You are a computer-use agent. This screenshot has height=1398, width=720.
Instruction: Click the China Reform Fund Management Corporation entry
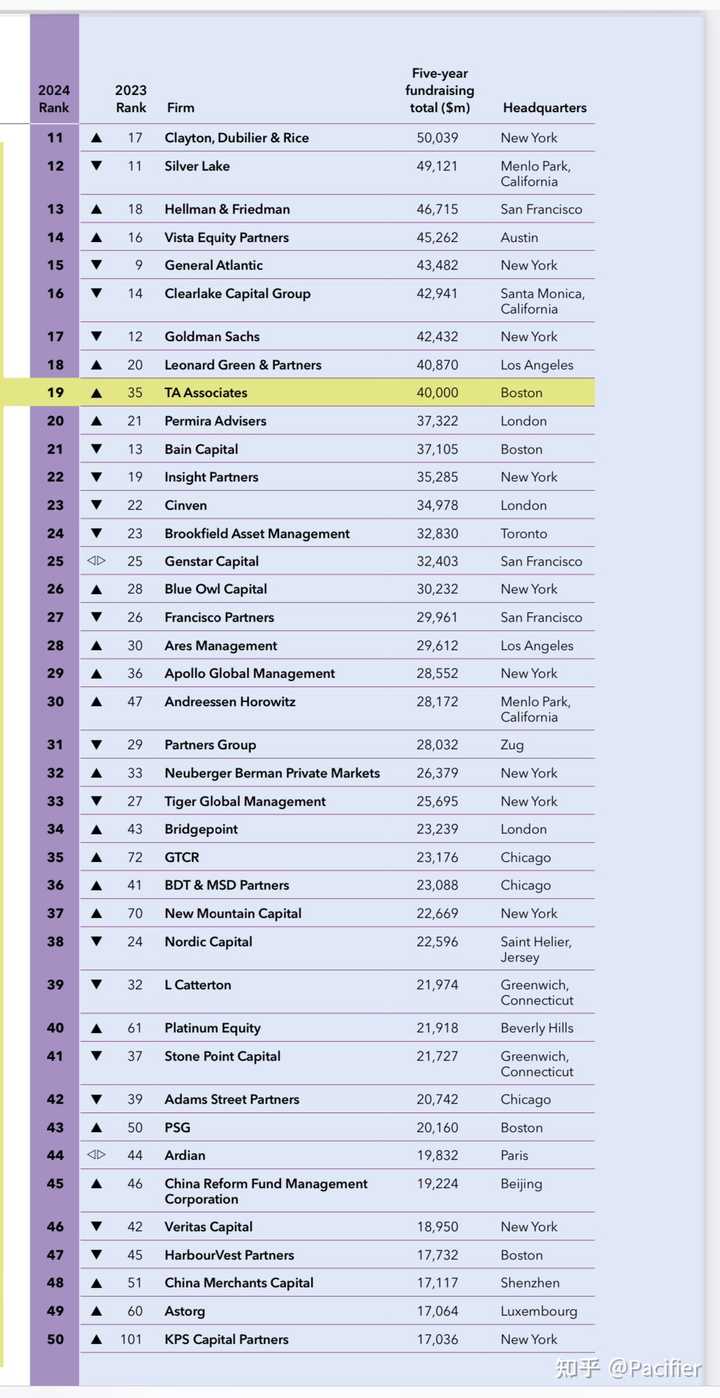coord(266,1191)
